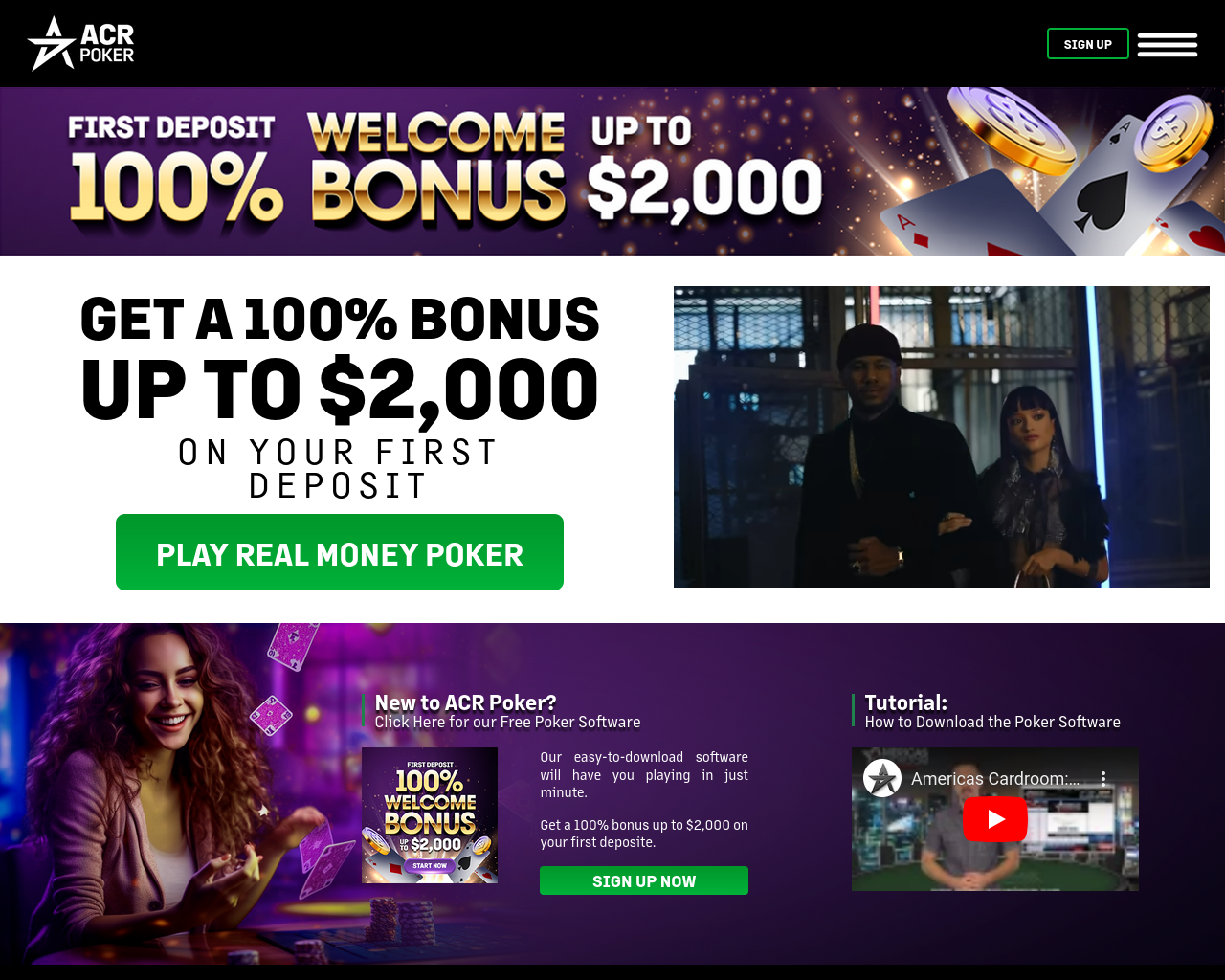Image resolution: width=1225 pixels, height=980 pixels.
Task: Click the promo video with couple
Action: tap(942, 436)
